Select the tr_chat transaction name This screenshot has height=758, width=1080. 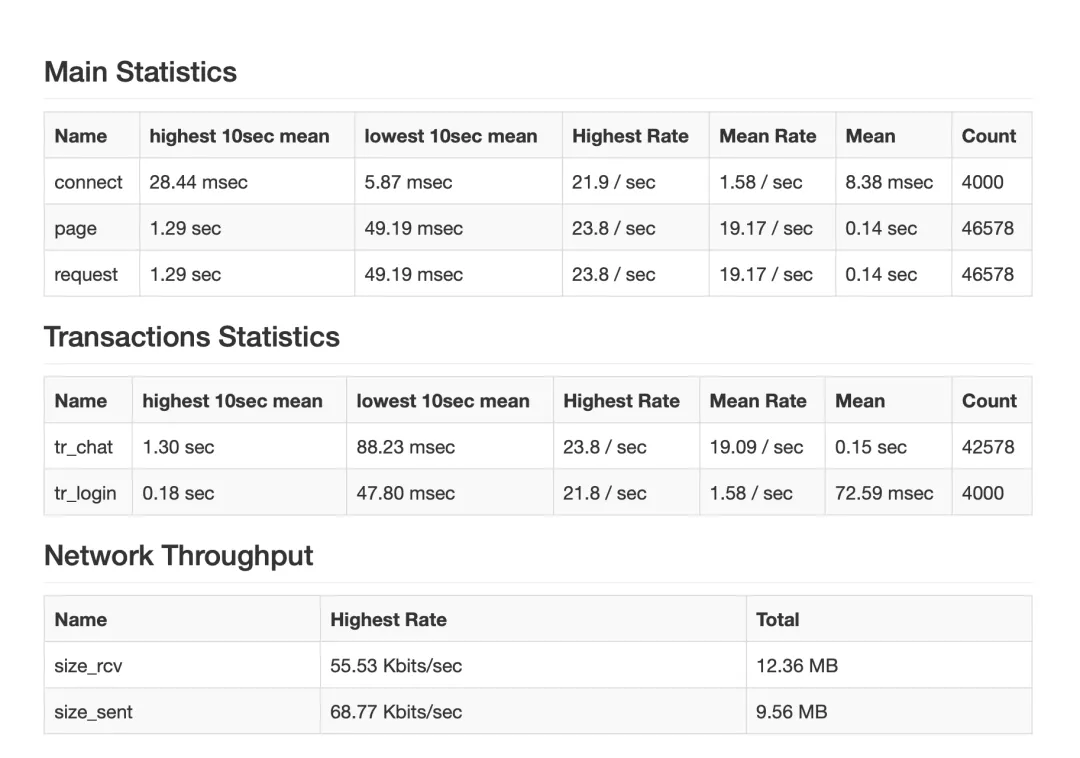pyautogui.click(x=83, y=448)
